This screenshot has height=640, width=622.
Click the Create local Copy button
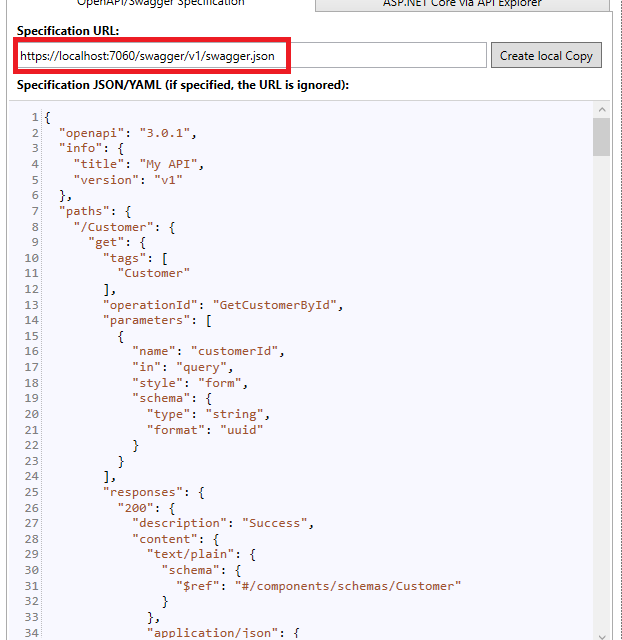tap(546, 56)
